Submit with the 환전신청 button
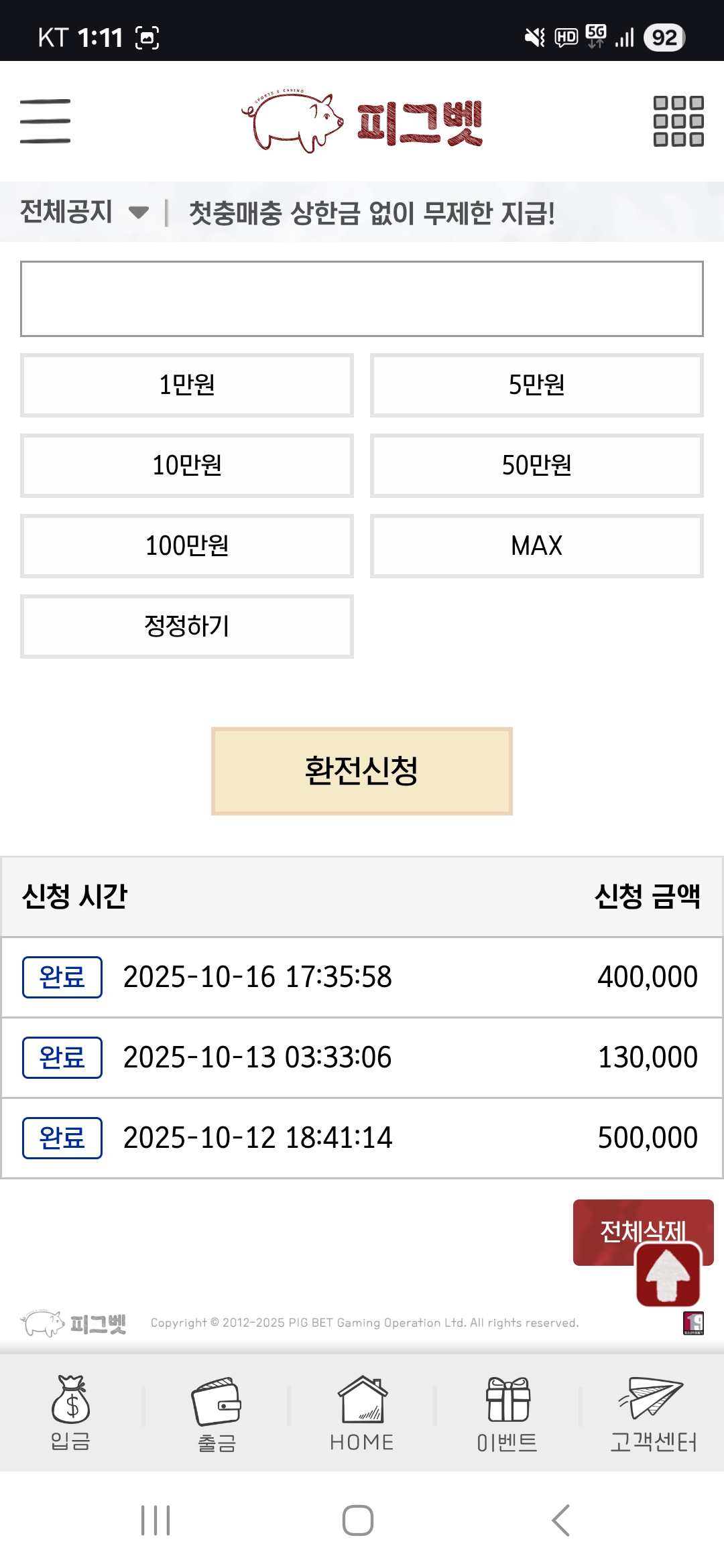The width and height of the screenshot is (724, 1568). tap(362, 771)
